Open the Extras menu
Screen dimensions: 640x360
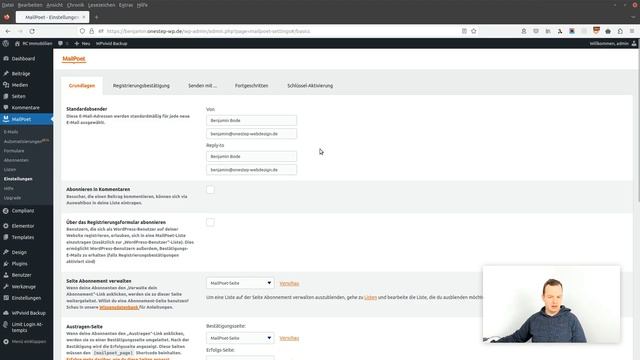point(126,5)
